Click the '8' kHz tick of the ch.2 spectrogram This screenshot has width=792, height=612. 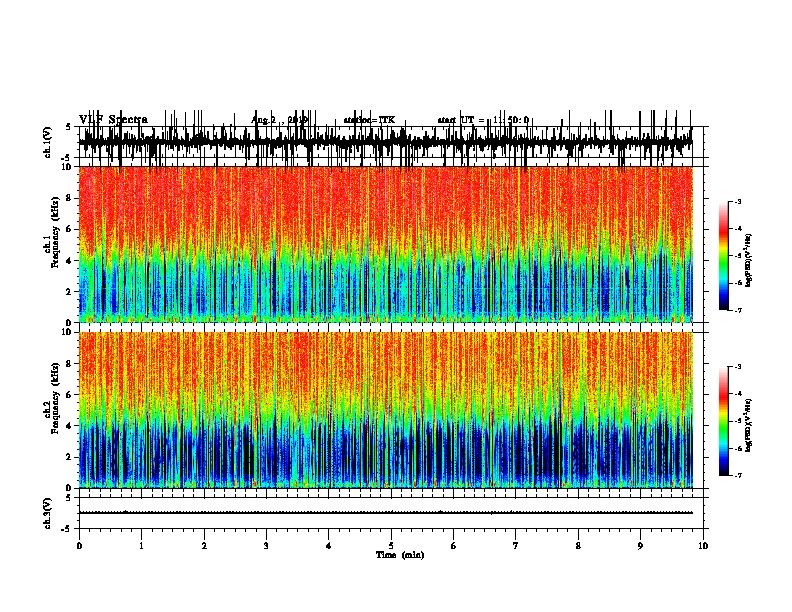pyautogui.click(x=70, y=364)
